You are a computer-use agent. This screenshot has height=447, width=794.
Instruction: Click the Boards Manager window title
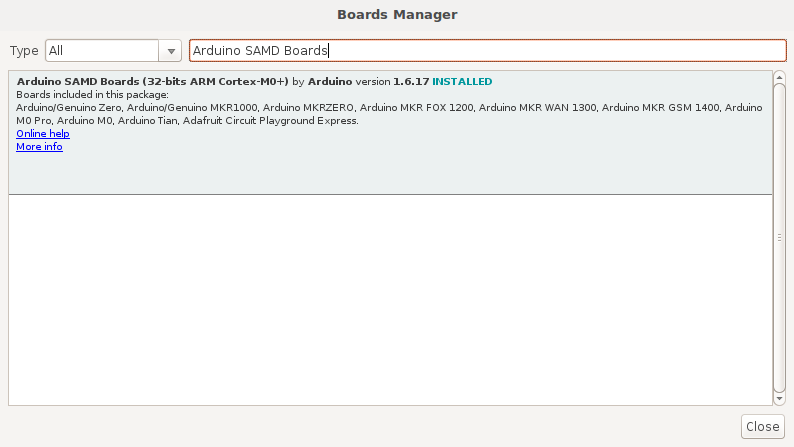397,15
